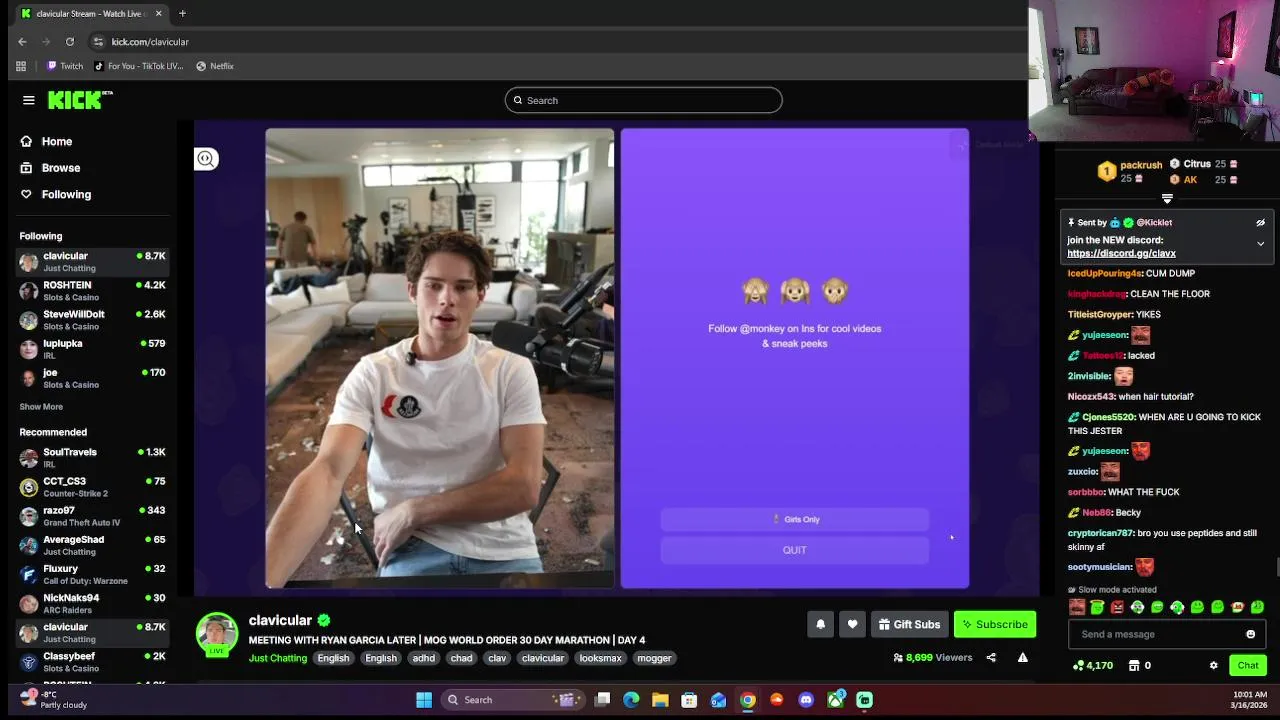The image size is (1280, 720).
Task: Open For You - TikTok bookmark
Action: click(x=139, y=66)
